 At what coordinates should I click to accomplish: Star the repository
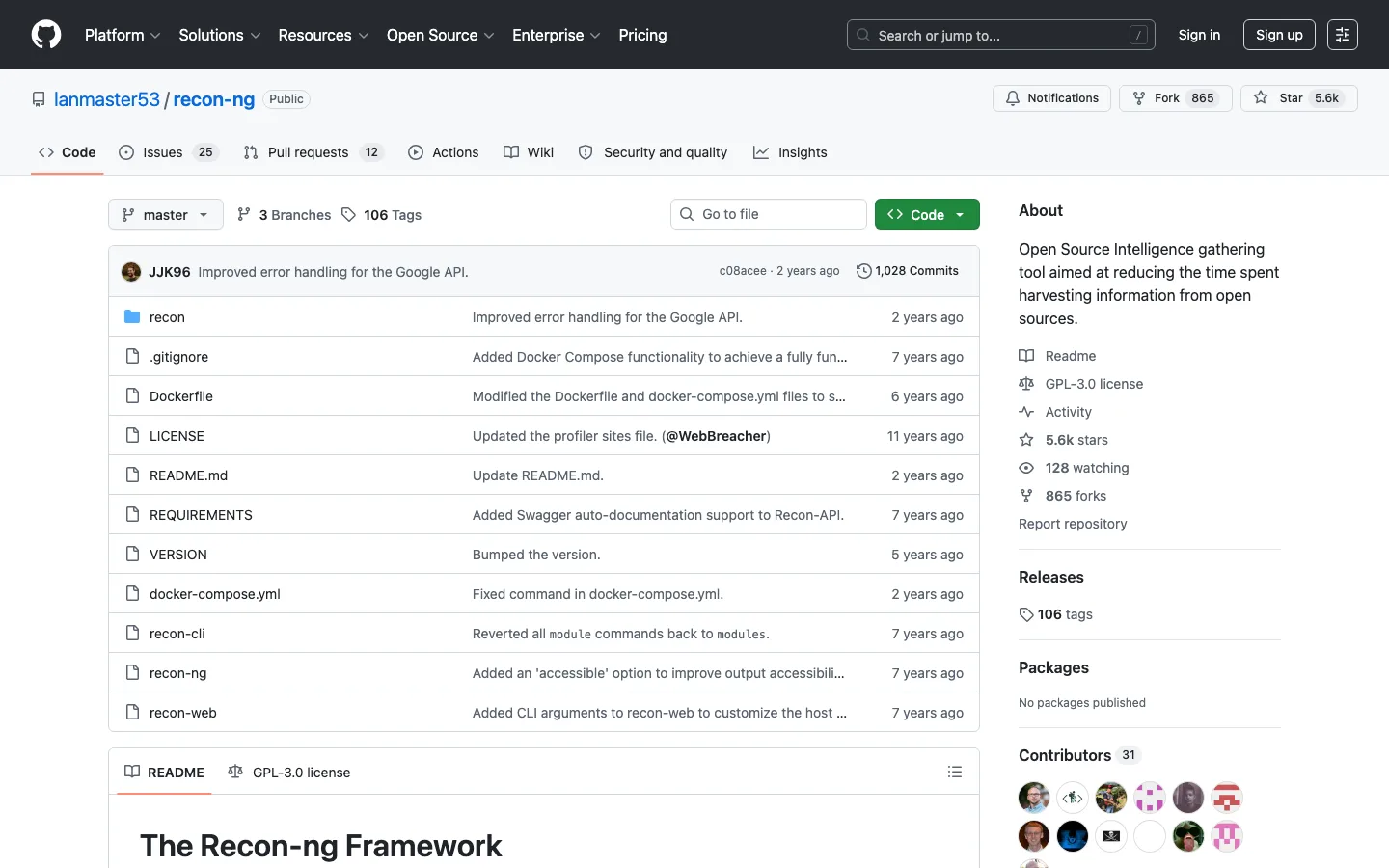[x=1298, y=98]
